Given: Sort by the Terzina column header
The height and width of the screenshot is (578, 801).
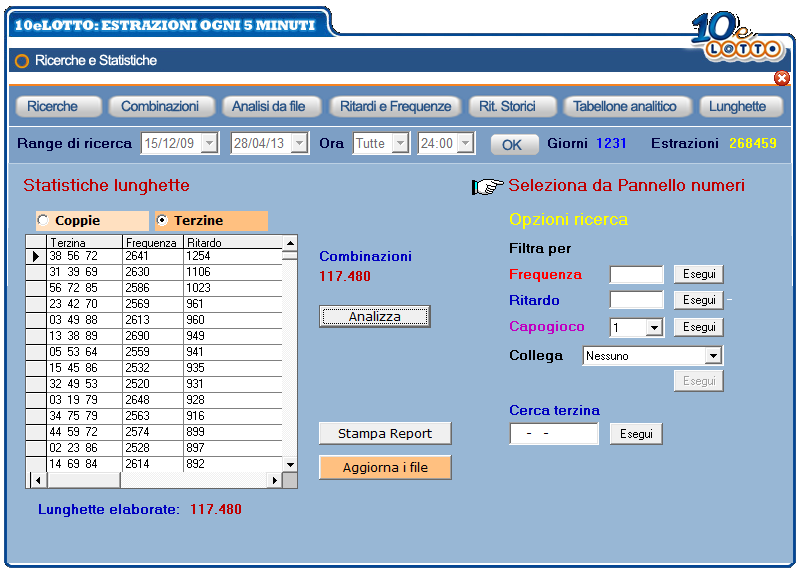Looking at the screenshot, I should [x=84, y=242].
